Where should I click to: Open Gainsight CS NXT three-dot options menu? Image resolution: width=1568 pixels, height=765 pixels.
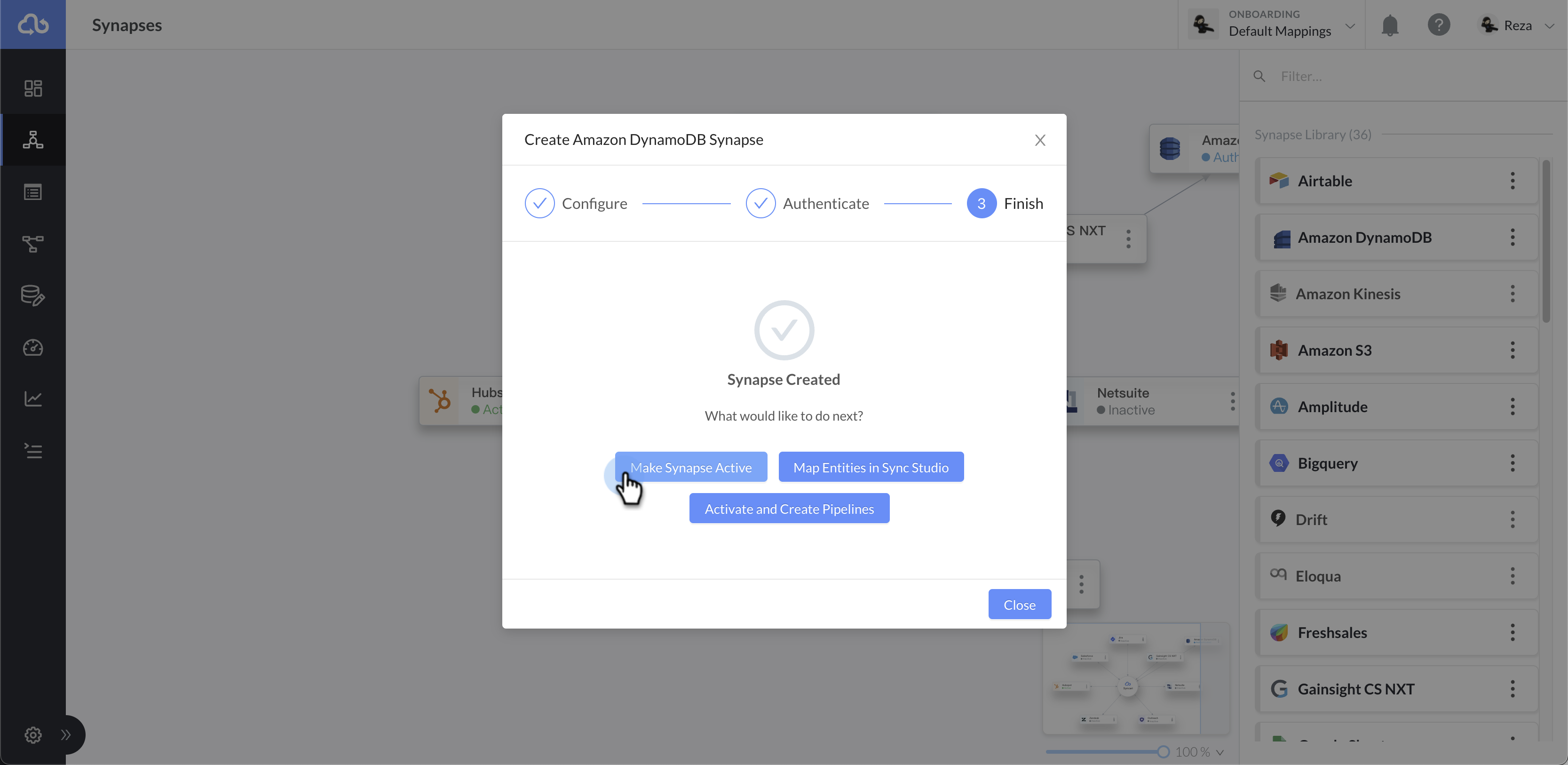tap(1513, 689)
